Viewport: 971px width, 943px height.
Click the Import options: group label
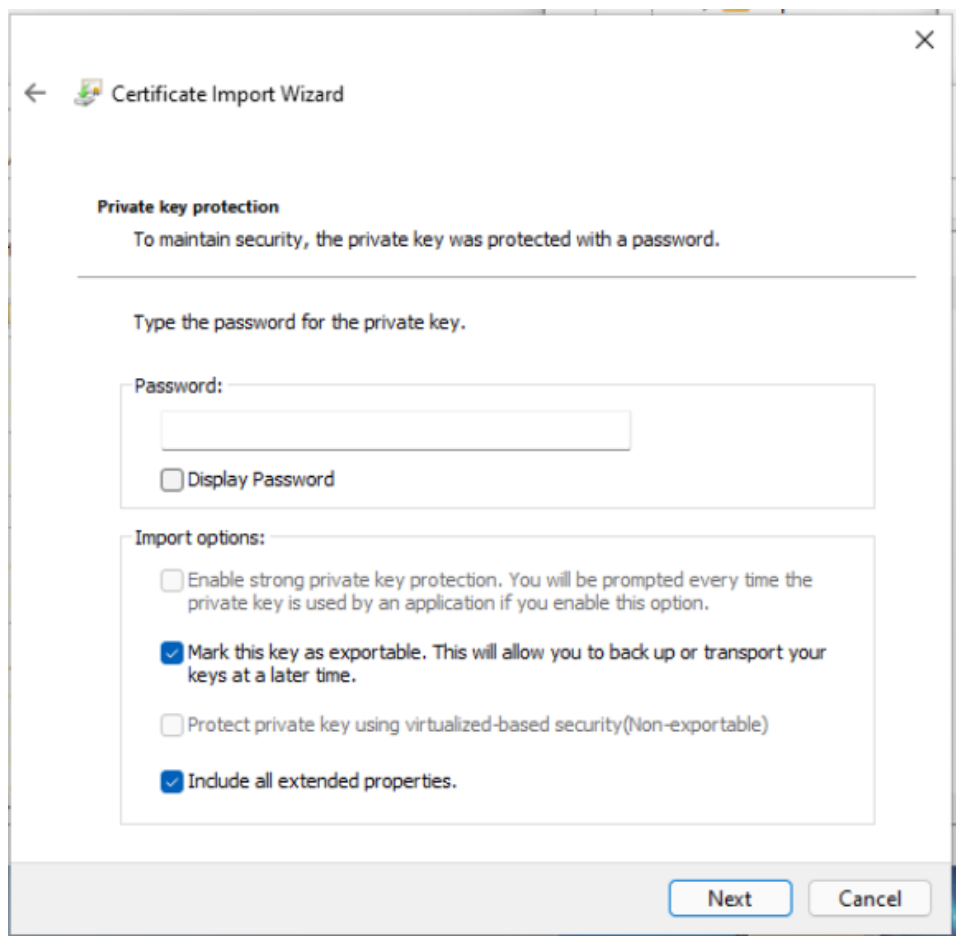(x=200, y=538)
